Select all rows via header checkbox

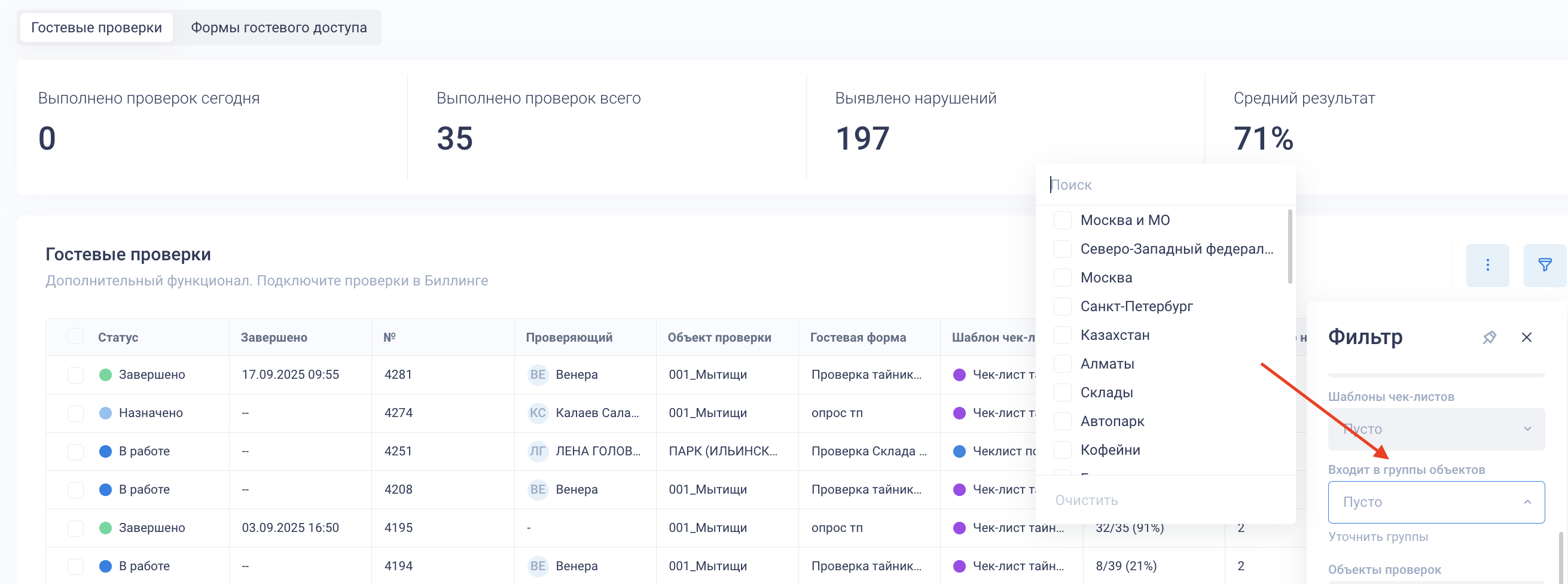tap(75, 336)
